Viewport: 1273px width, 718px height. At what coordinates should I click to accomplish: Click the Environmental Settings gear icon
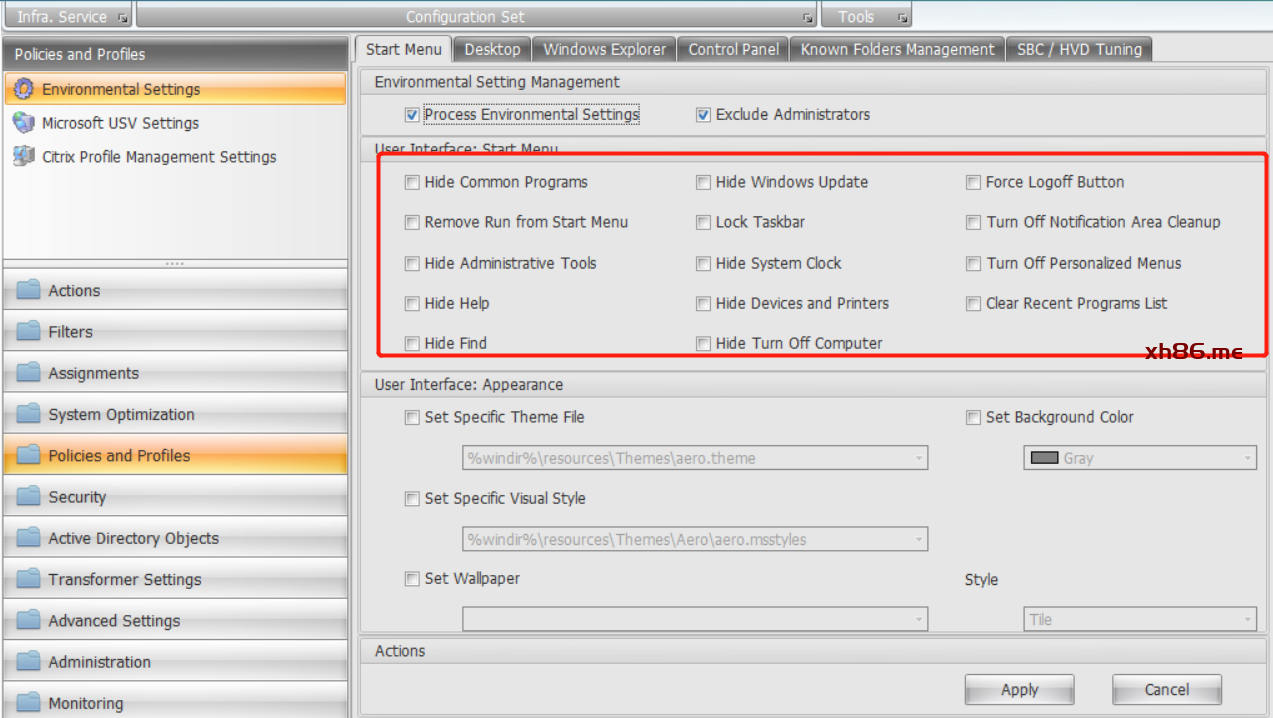23,89
